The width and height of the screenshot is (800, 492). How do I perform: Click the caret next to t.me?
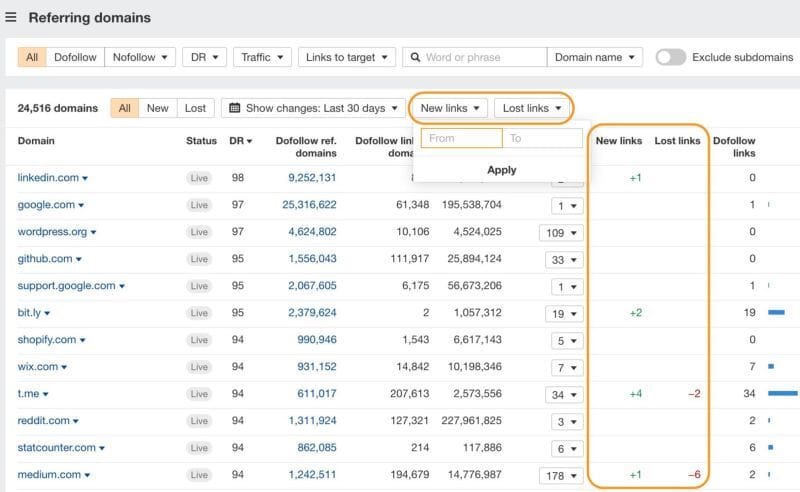(x=45, y=394)
